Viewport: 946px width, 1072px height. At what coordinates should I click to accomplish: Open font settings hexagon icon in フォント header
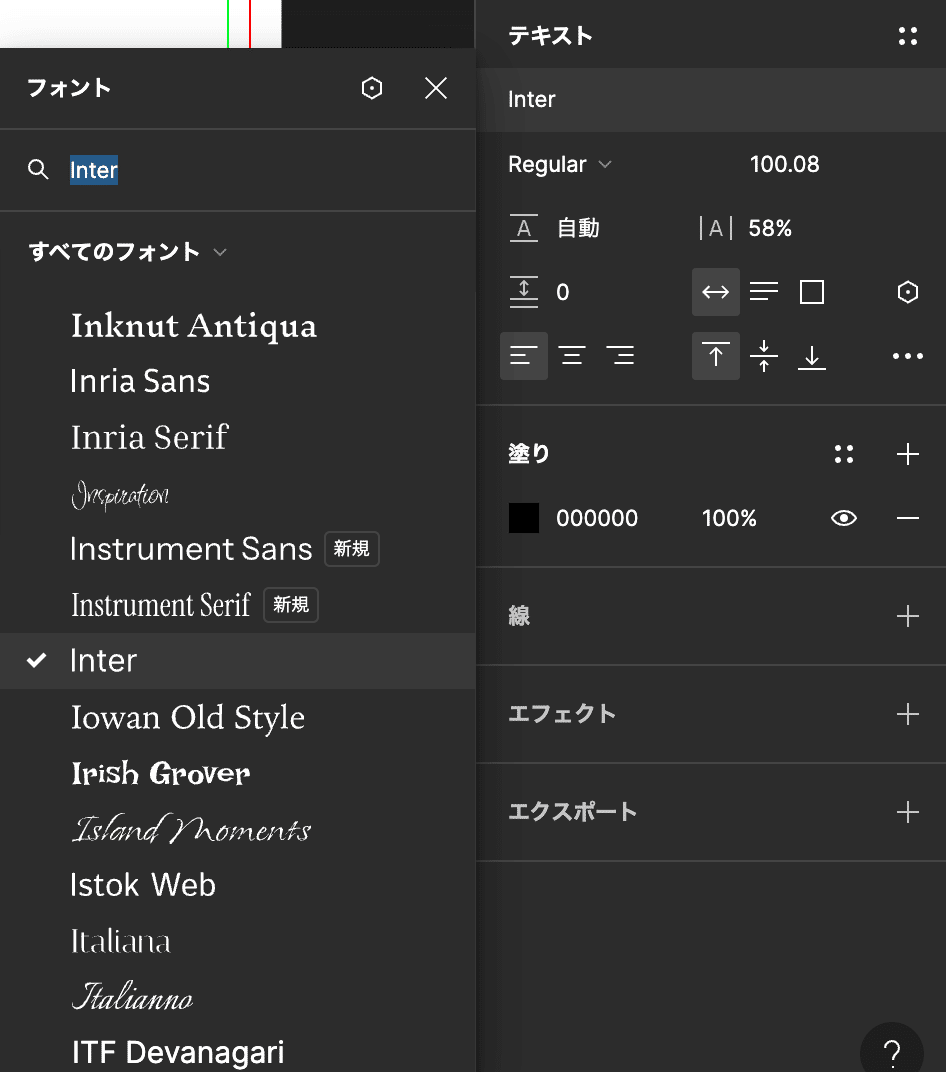(x=372, y=88)
